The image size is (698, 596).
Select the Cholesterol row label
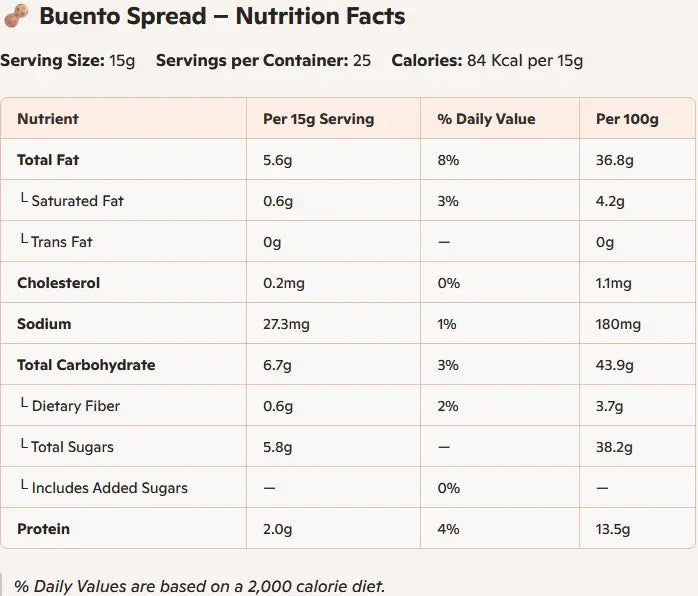pyautogui.click(x=59, y=283)
